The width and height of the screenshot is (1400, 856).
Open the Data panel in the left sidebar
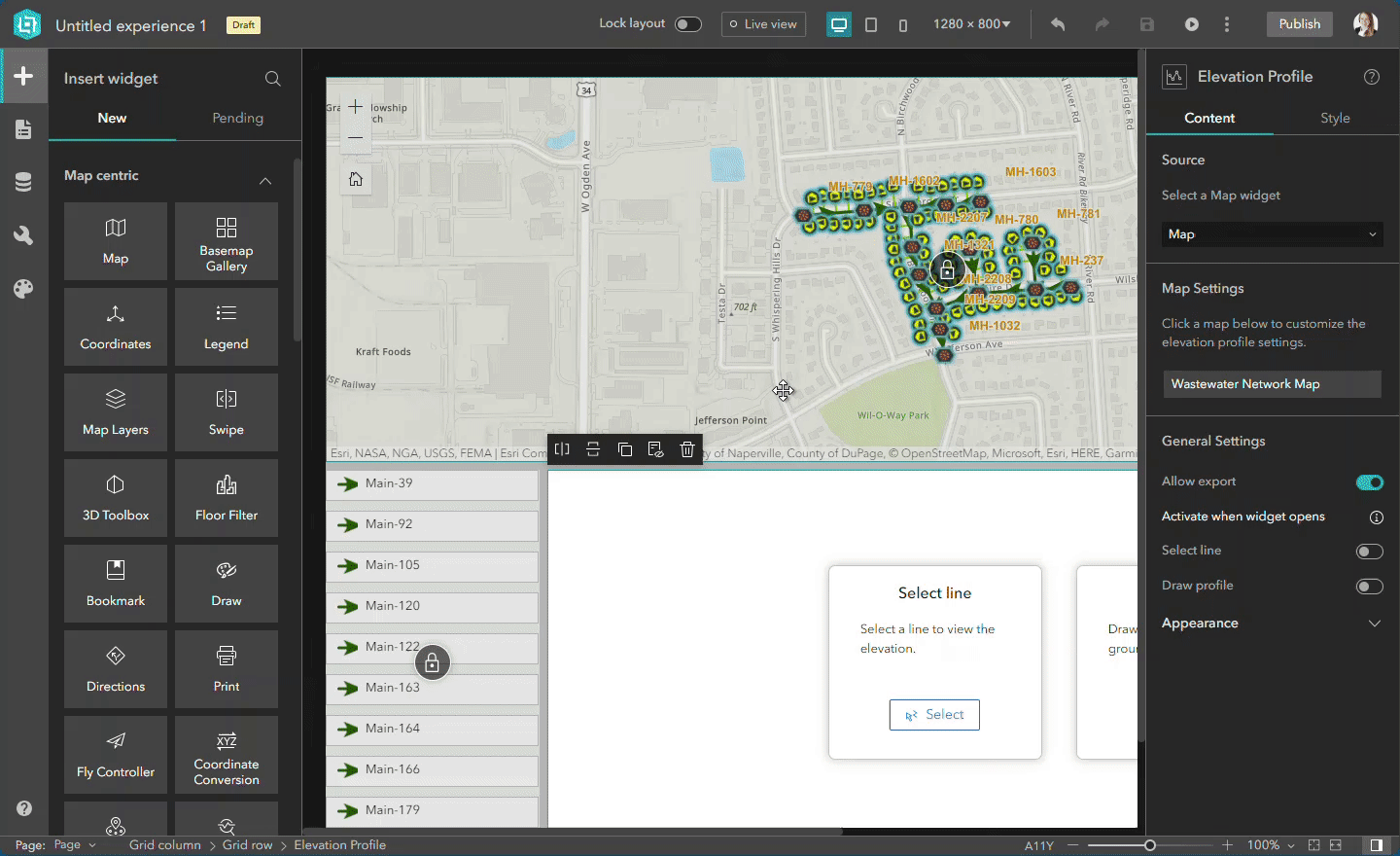coord(23,181)
